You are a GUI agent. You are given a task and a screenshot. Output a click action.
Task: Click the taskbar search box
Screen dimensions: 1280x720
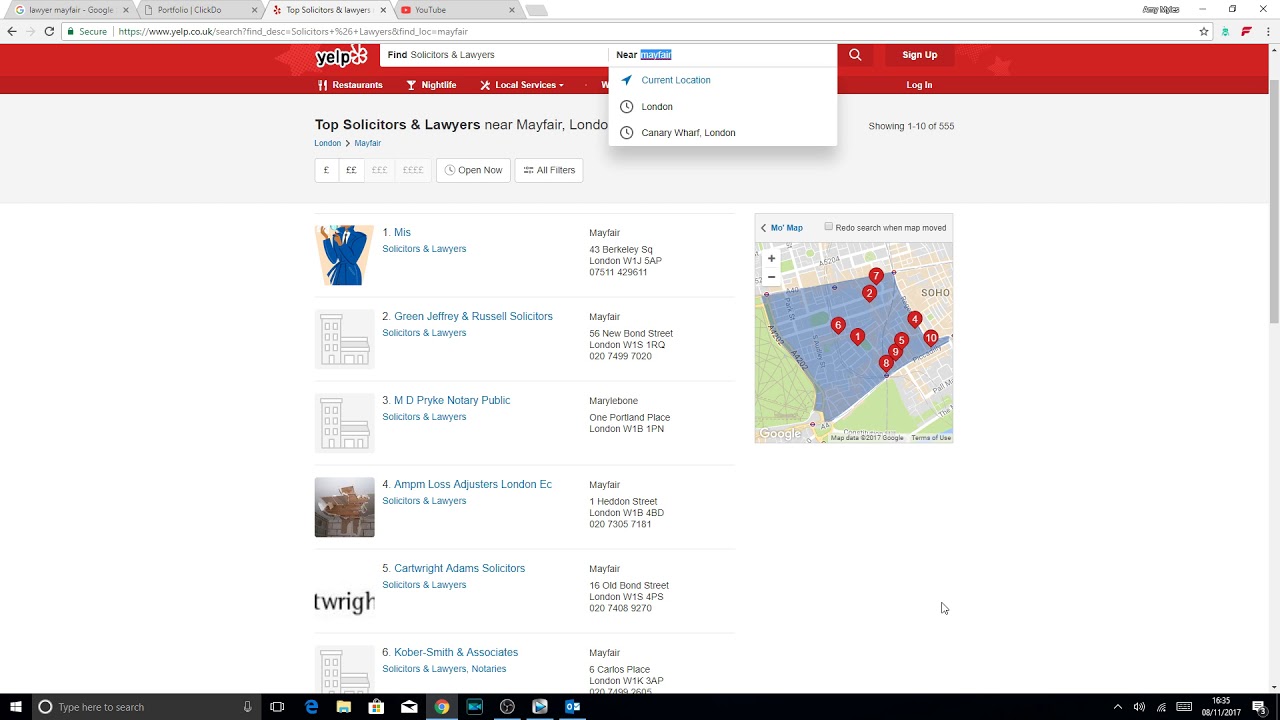(x=146, y=707)
